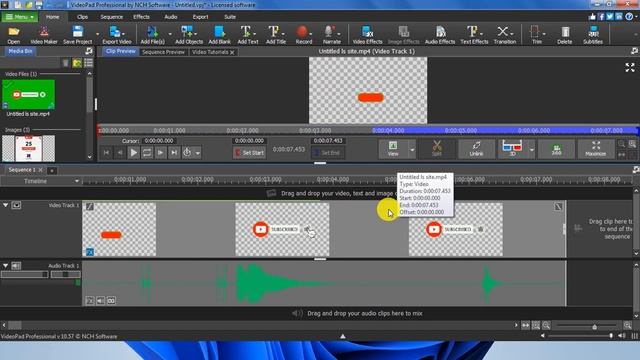
Task: Select Untitled ls site.mp4 thumbnail in bin
Action: click(x=28, y=95)
